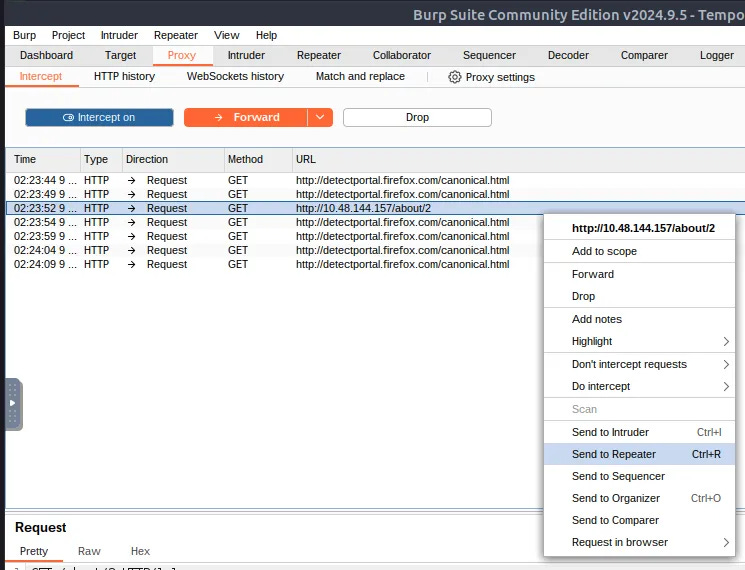Click the Proxy settings gear icon
Viewport: 745px width, 570px height.
tap(455, 77)
